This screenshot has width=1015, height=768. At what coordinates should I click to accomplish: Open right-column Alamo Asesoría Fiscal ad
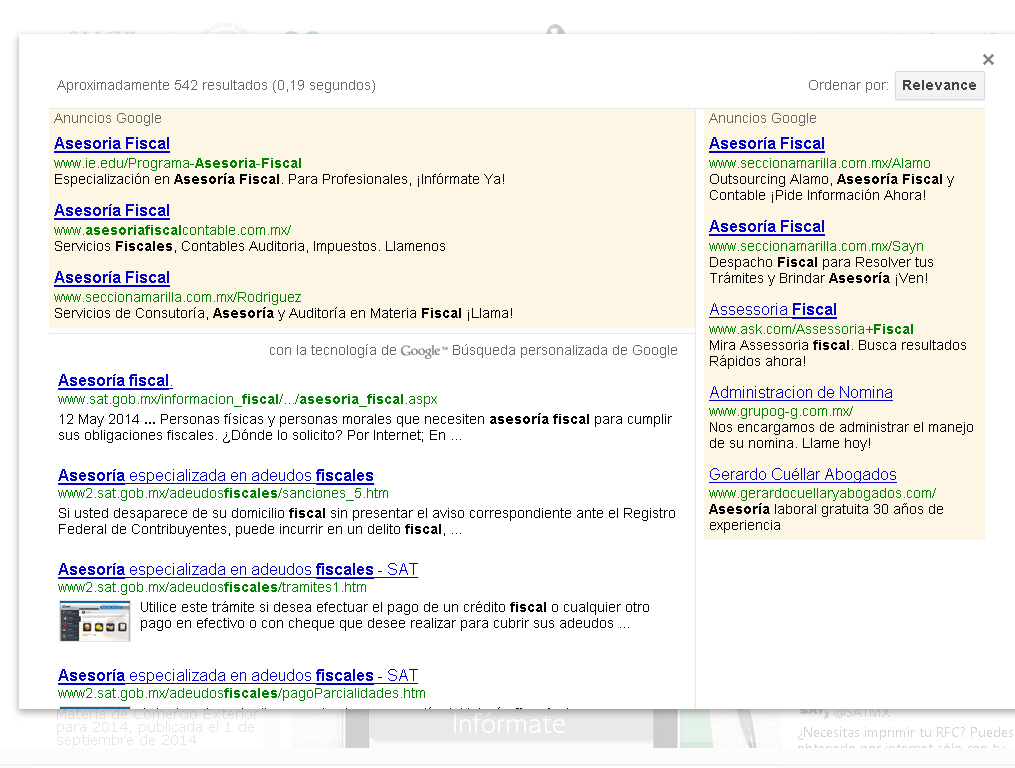click(767, 144)
